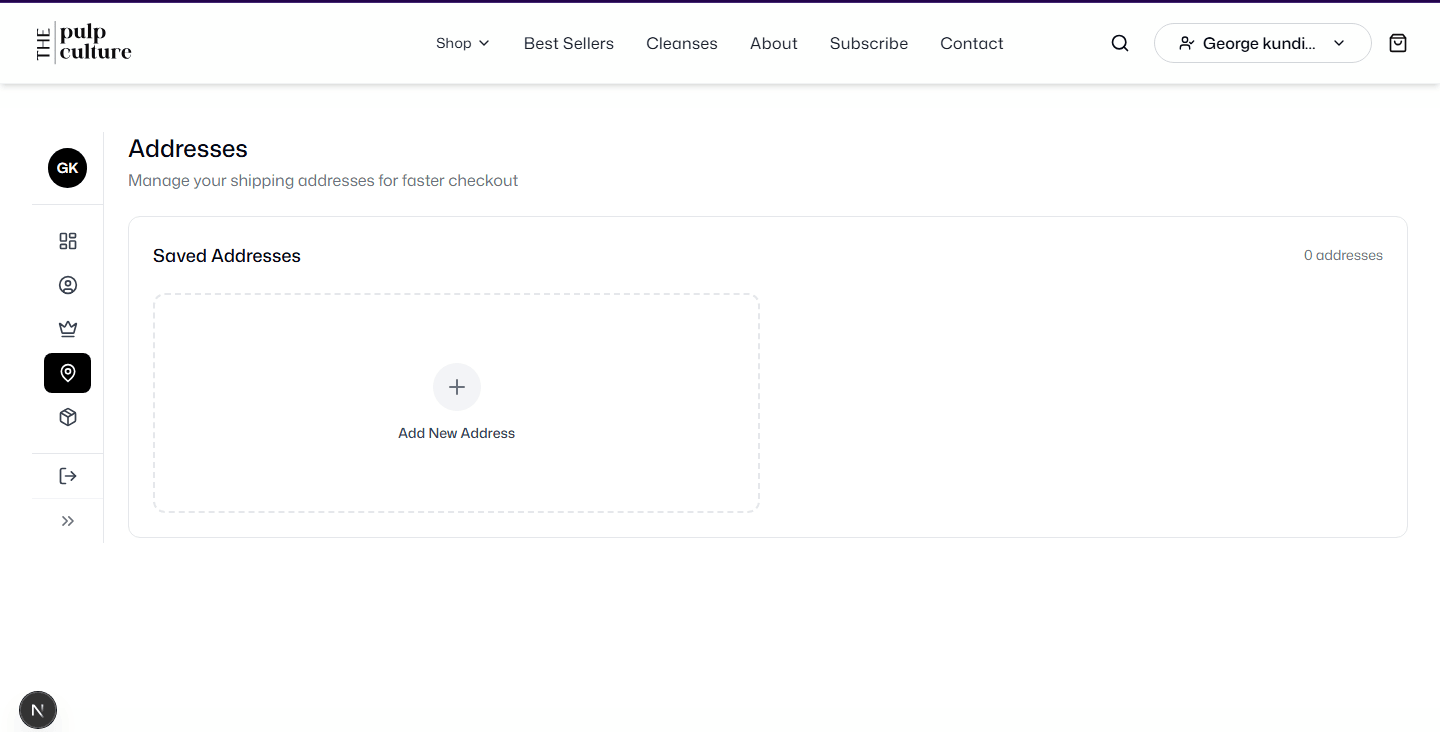Click Manage your shipping addresses subtitle

pos(323,181)
